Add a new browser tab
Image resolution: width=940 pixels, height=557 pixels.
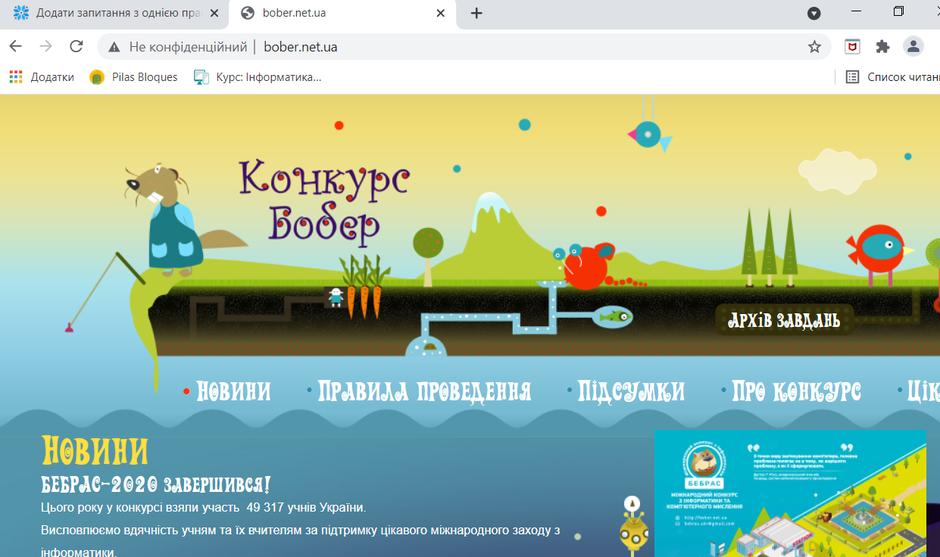pyautogui.click(x=477, y=13)
